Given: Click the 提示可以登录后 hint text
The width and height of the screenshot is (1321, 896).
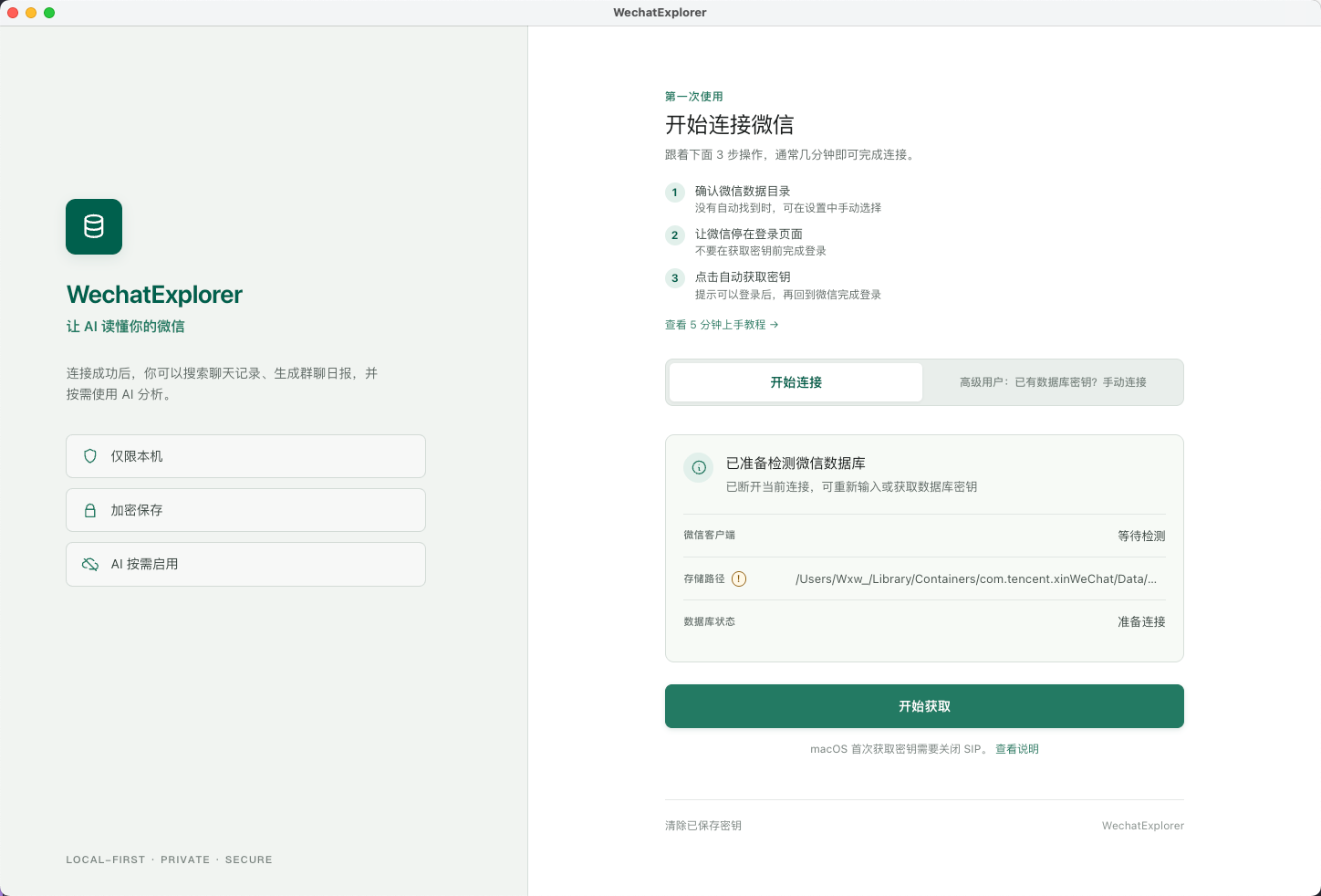Looking at the screenshot, I should pos(788,295).
